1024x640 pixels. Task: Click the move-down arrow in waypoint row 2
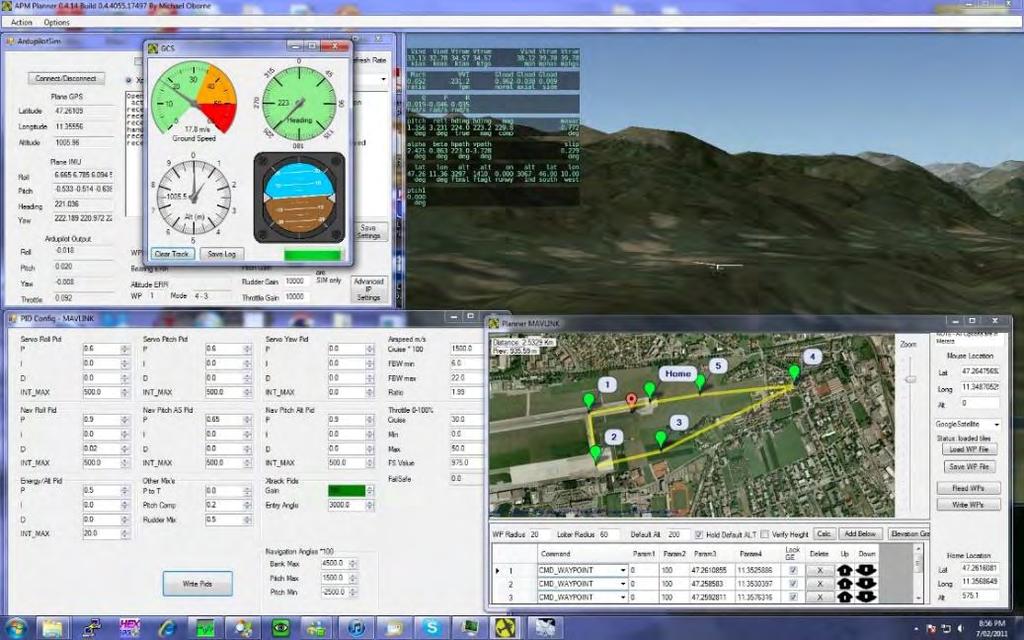(x=866, y=584)
